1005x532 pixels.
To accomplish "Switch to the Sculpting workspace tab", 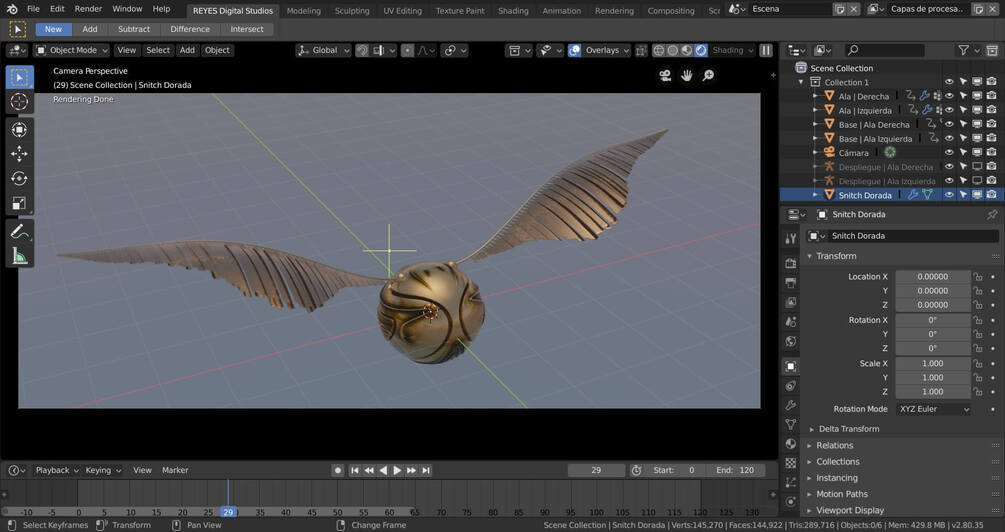I will [x=352, y=10].
